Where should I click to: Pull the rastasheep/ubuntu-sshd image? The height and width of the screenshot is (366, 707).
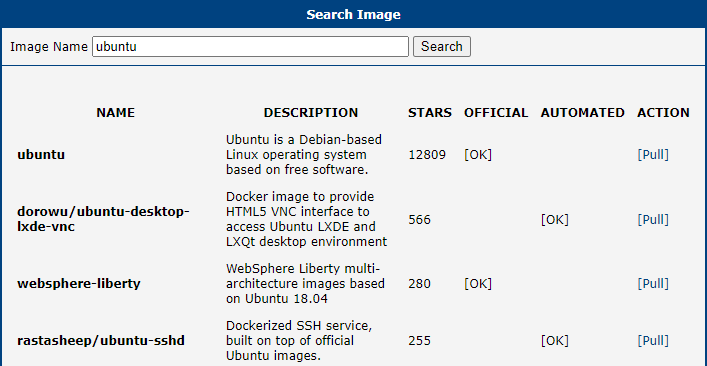pyautogui.click(x=653, y=341)
